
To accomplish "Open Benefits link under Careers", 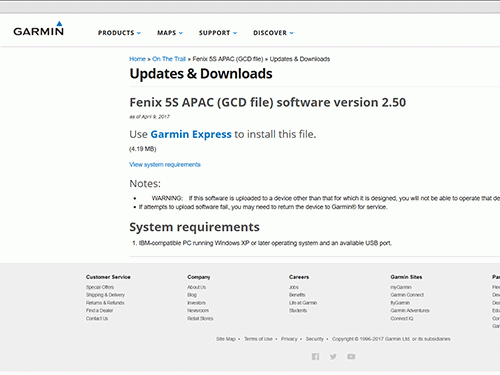I will 297,295.
